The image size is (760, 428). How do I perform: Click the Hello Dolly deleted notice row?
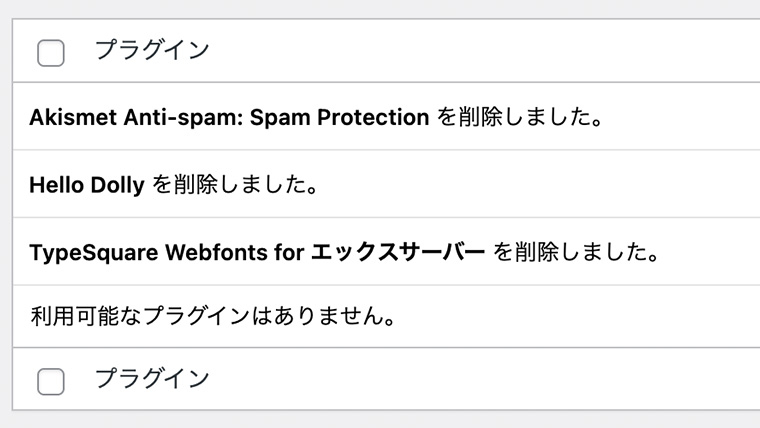pyautogui.click(x=380, y=184)
